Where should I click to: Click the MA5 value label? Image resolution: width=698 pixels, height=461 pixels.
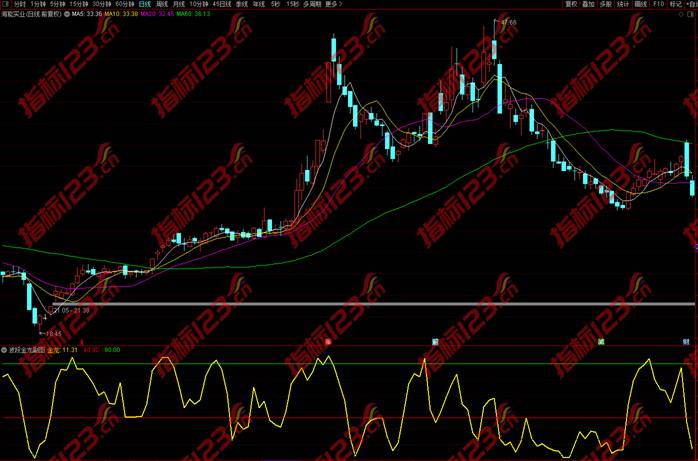(87, 14)
